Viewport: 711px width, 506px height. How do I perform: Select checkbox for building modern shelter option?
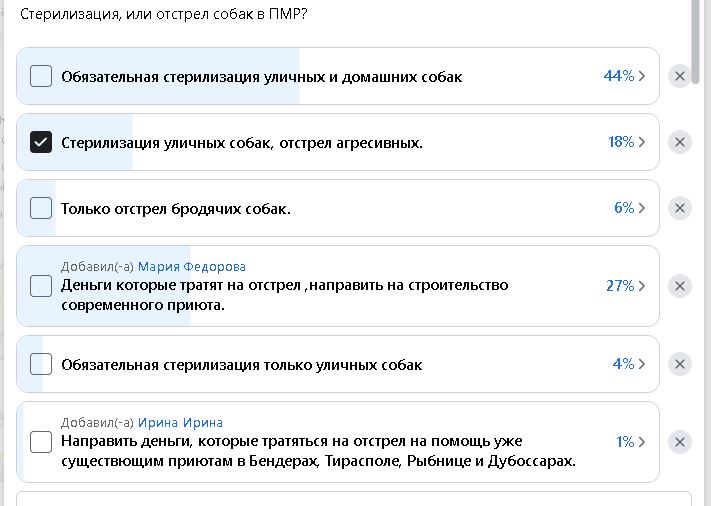point(41,286)
